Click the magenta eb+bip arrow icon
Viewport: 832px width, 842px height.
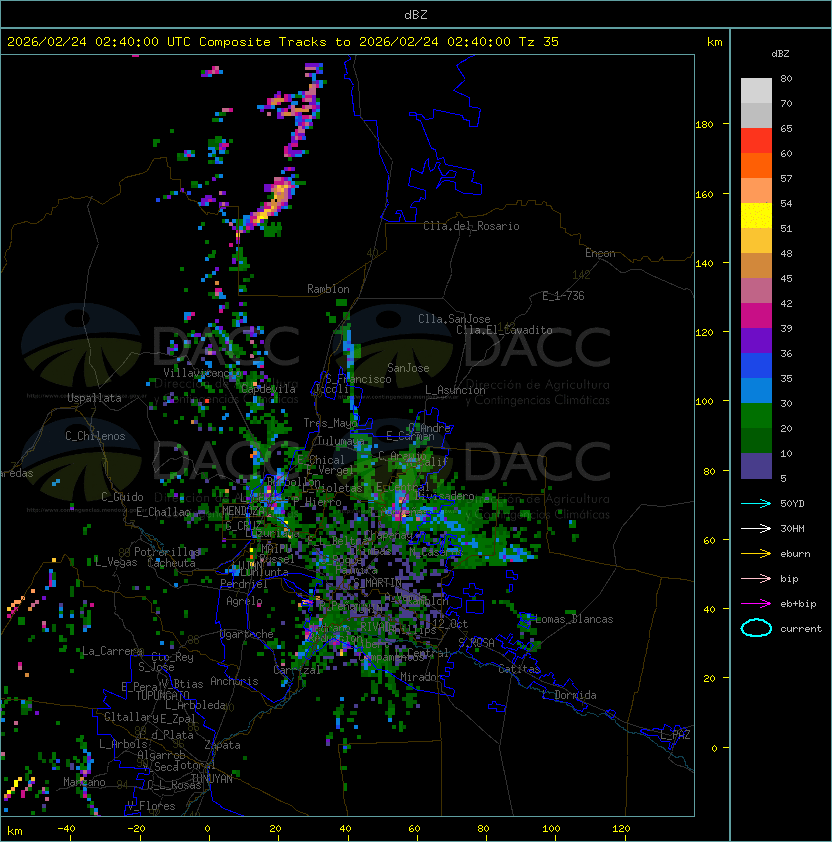coord(756,604)
